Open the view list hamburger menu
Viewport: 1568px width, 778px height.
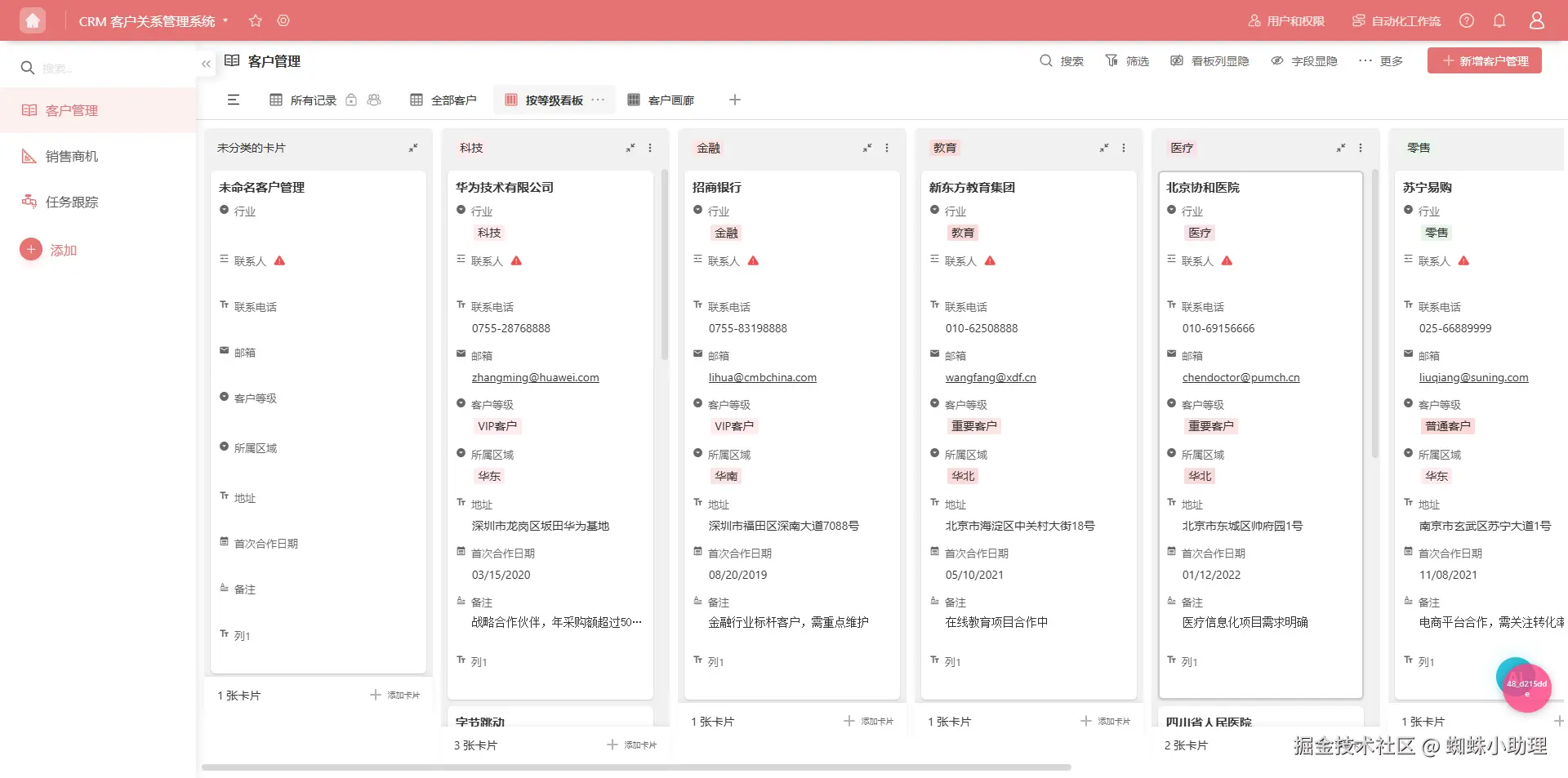tap(234, 100)
